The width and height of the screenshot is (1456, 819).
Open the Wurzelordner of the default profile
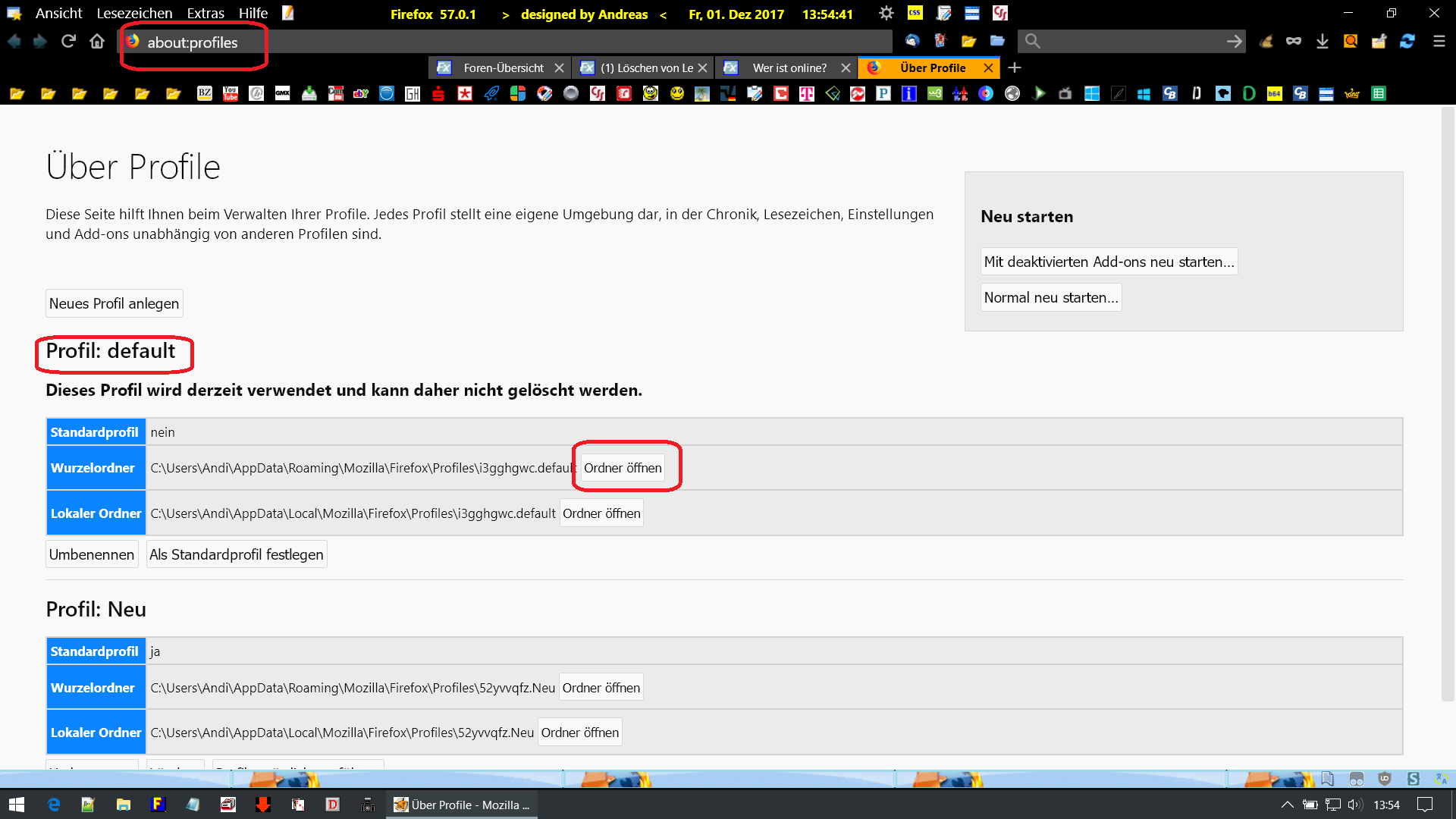click(623, 468)
